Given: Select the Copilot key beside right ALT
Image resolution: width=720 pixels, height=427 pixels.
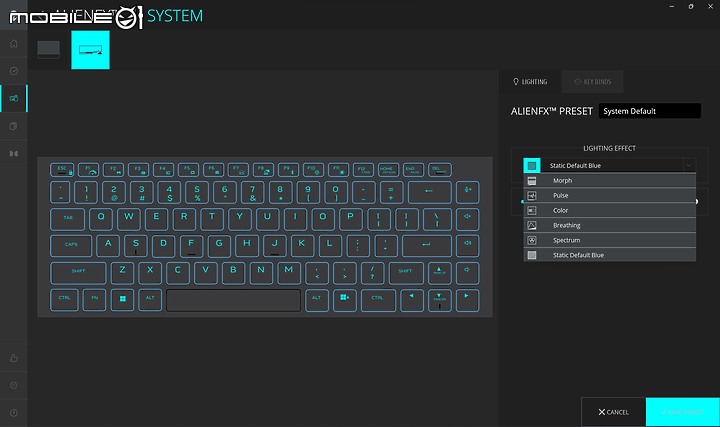Looking at the screenshot, I should tap(344, 300).
